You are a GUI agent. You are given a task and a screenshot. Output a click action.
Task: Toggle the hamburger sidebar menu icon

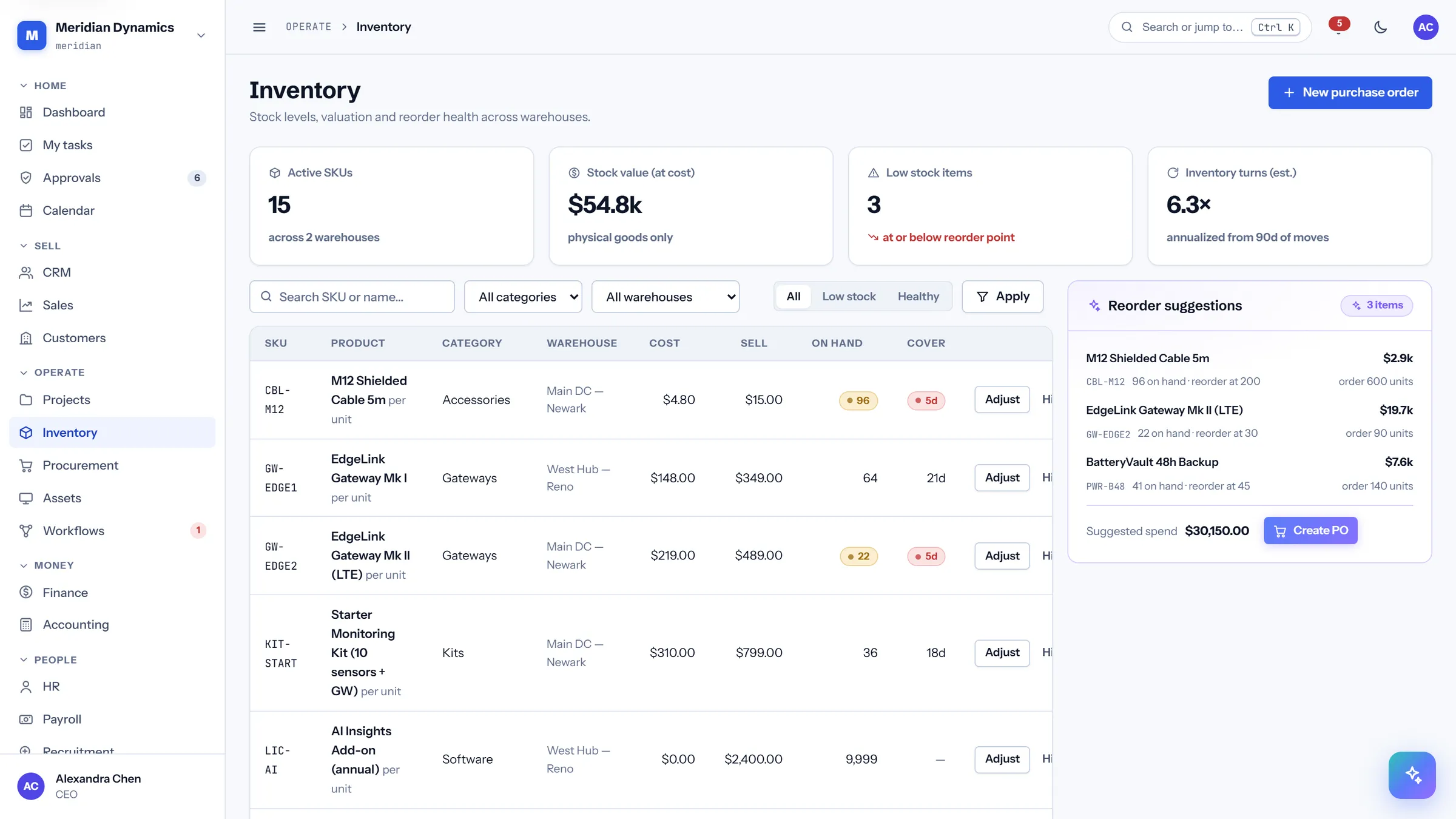(x=259, y=27)
